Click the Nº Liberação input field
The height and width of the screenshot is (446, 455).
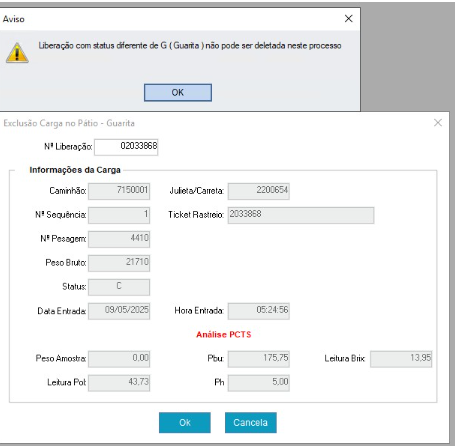(x=126, y=147)
